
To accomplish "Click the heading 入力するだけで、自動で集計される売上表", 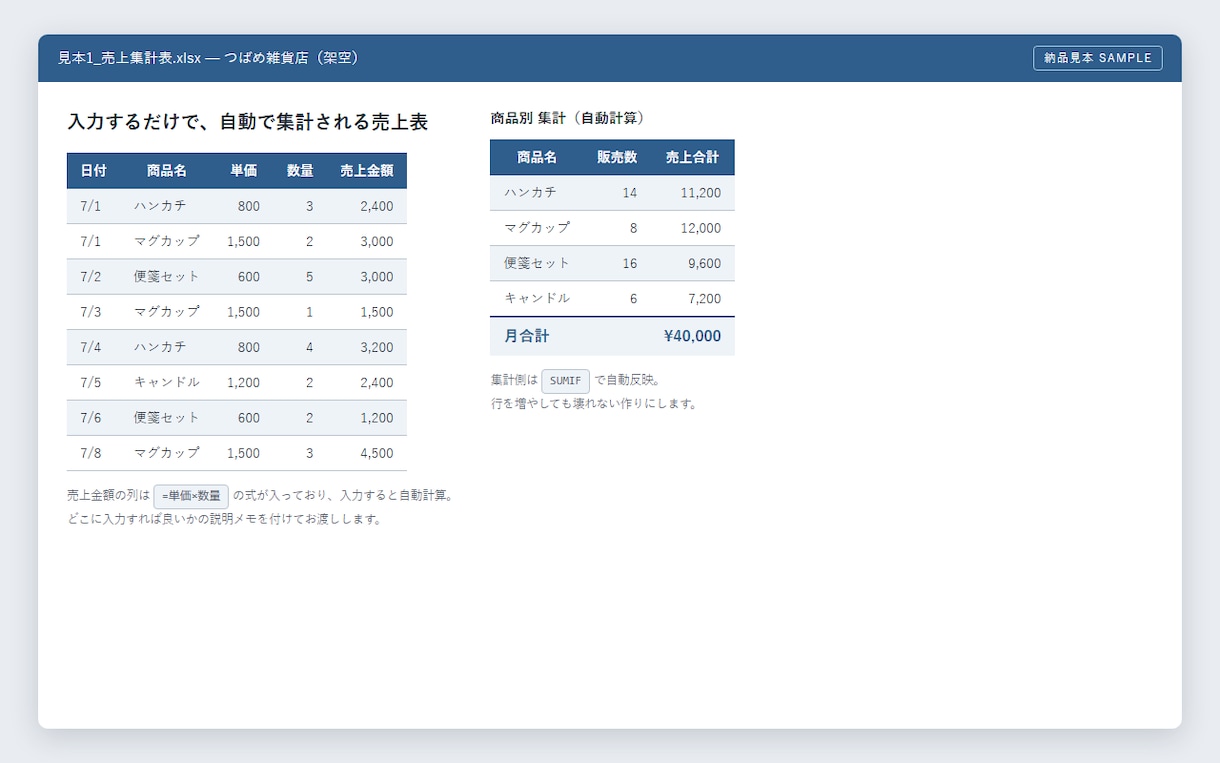I will point(248,122).
